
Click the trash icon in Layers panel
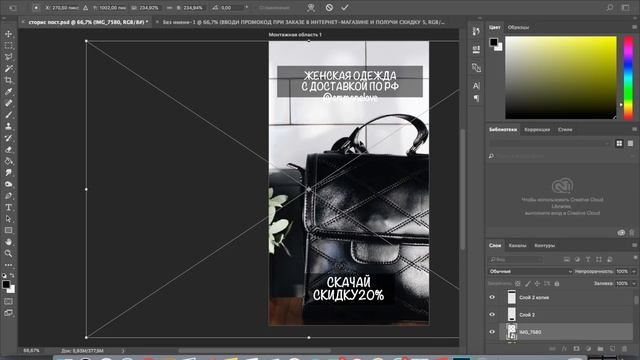pos(624,349)
